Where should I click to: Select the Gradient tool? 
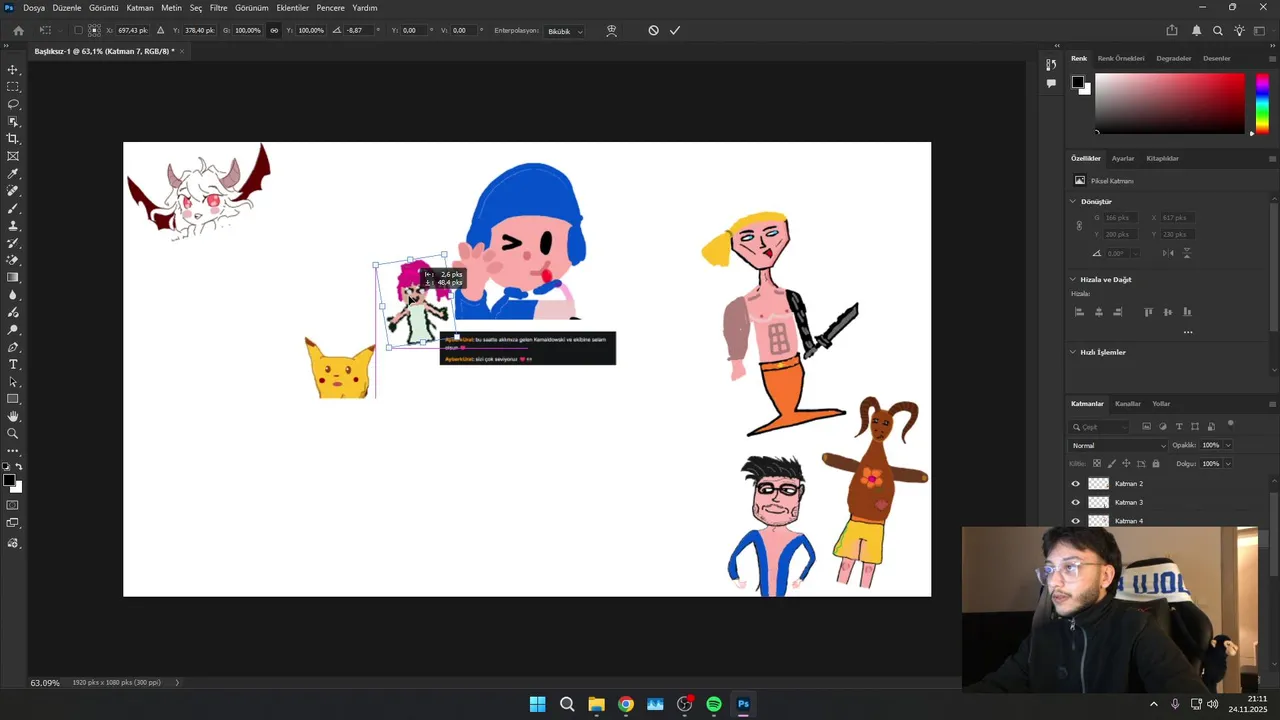pos(13,278)
